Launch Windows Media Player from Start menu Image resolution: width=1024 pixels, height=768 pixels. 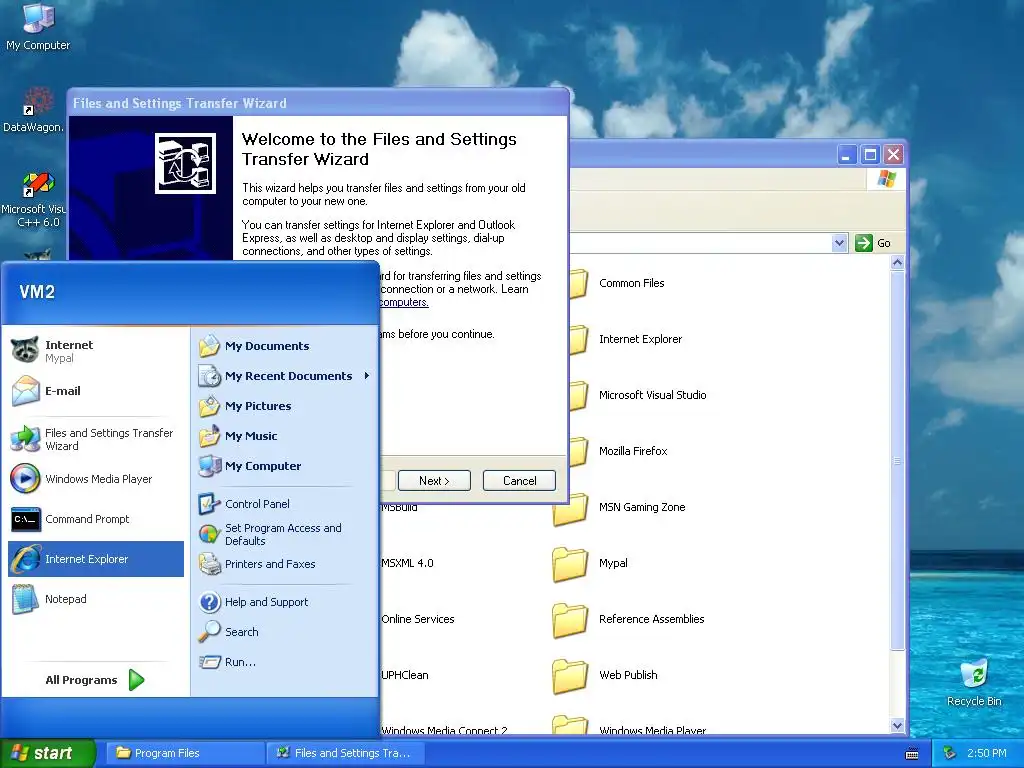pyautogui.click(x=95, y=479)
